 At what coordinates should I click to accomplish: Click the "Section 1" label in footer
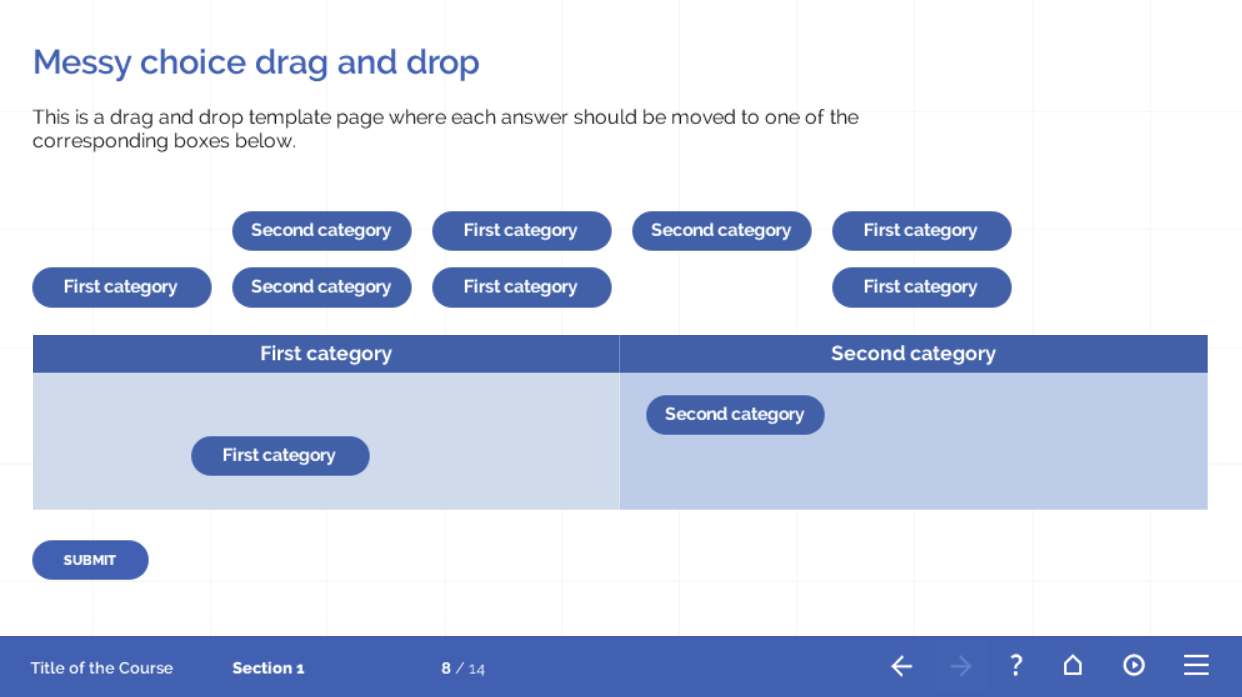[x=268, y=668]
